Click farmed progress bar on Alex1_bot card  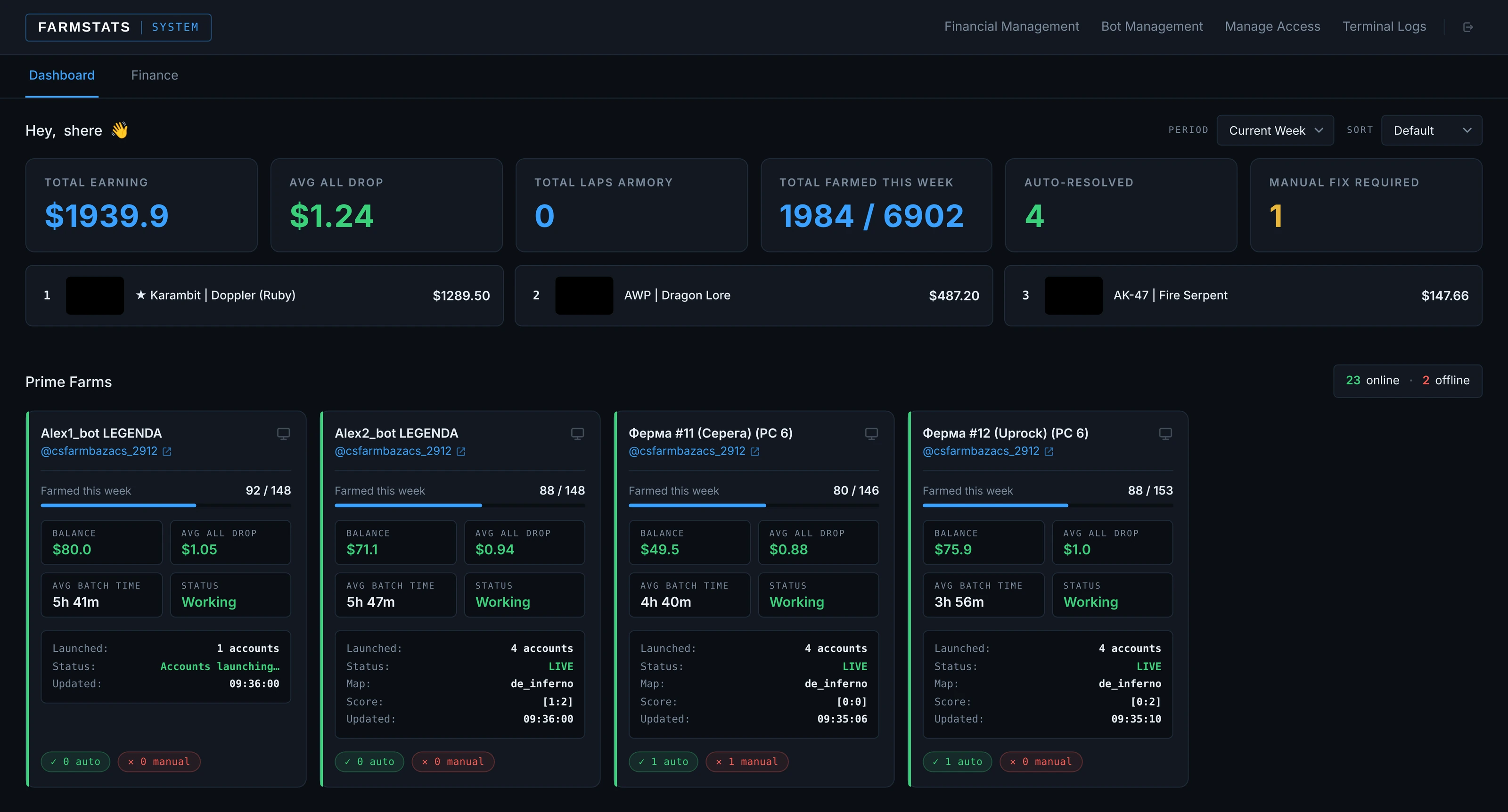[166, 505]
